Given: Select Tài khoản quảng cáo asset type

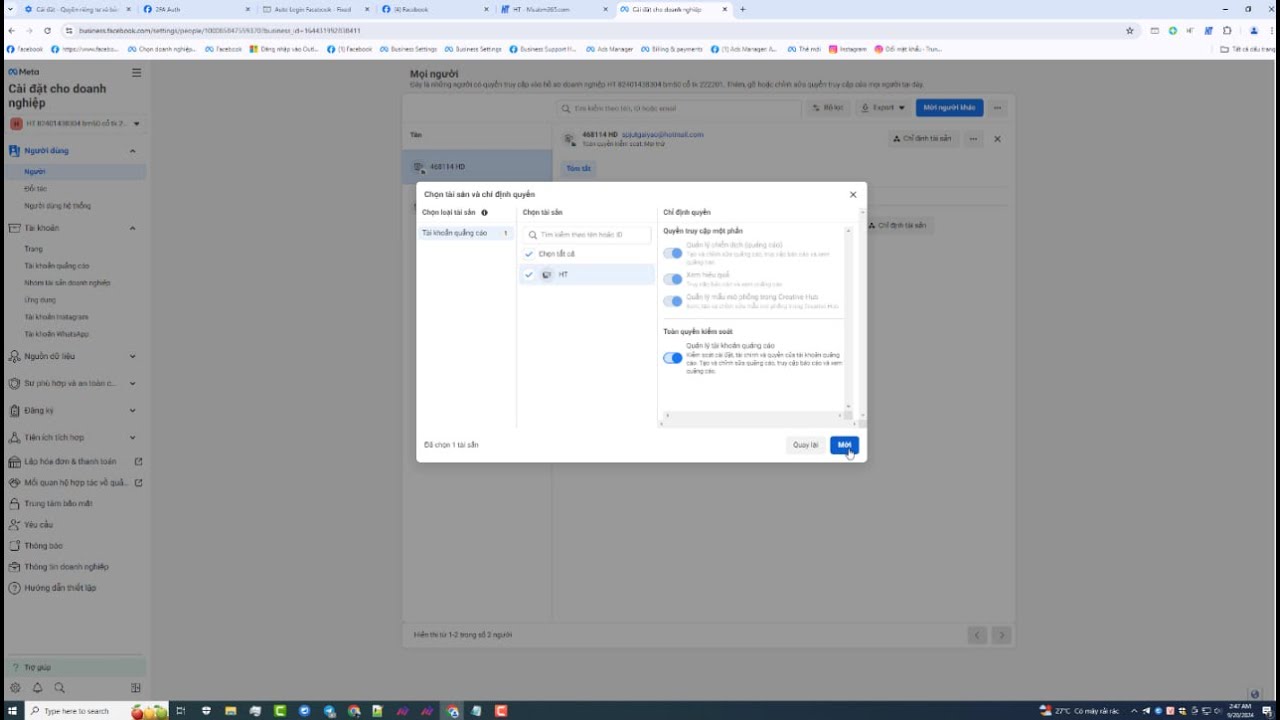Looking at the screenshot, I should (x=466, y=233).
